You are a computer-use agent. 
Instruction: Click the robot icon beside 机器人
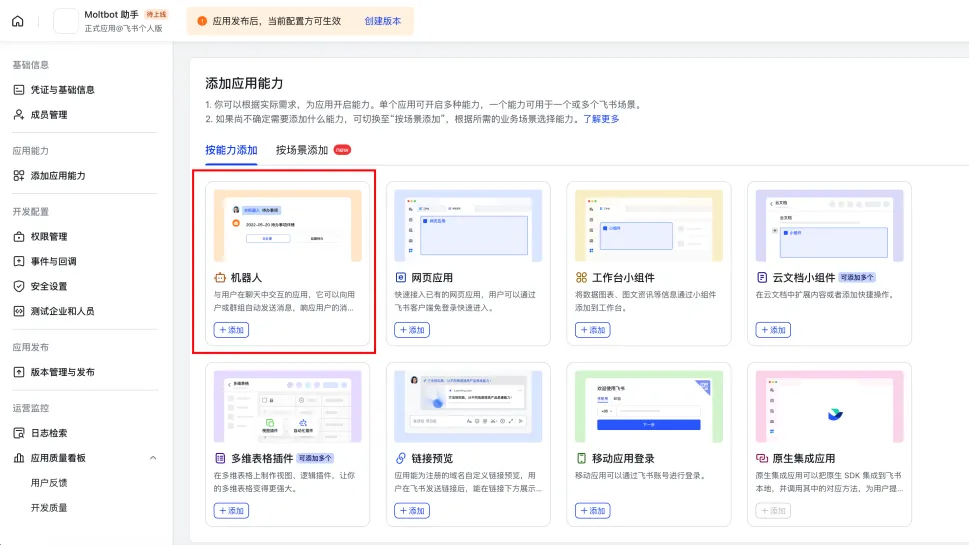(x=220, y=277)
